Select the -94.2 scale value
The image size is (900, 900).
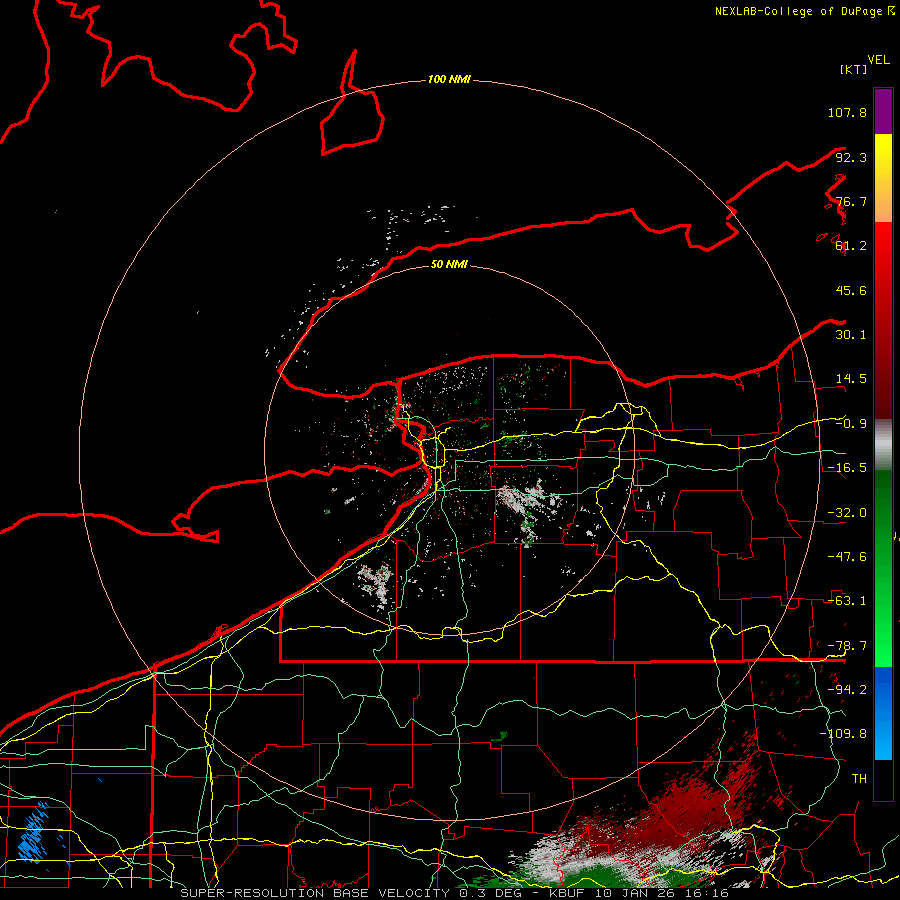[x=847, y=689]
